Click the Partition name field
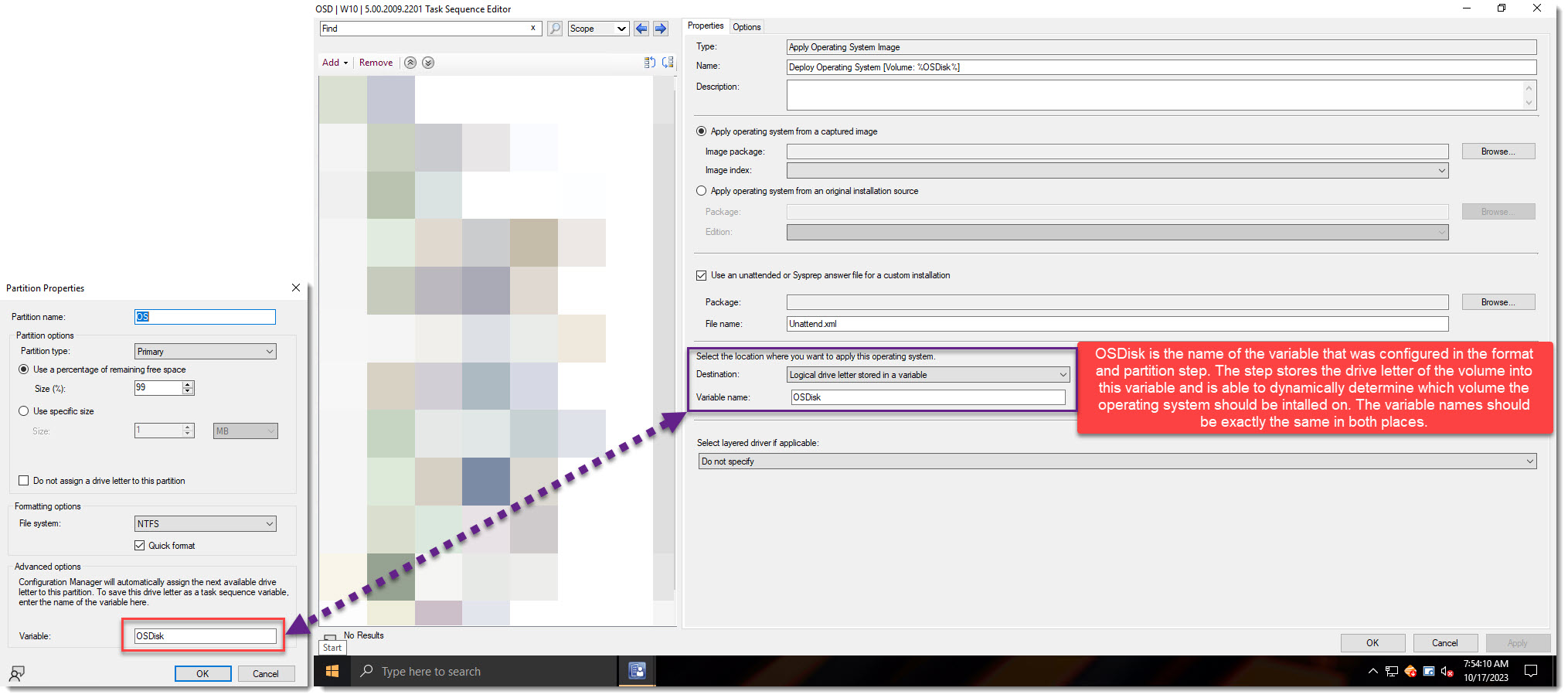The width and height of the screenshot is (1568, 698). tap(205, 317)
